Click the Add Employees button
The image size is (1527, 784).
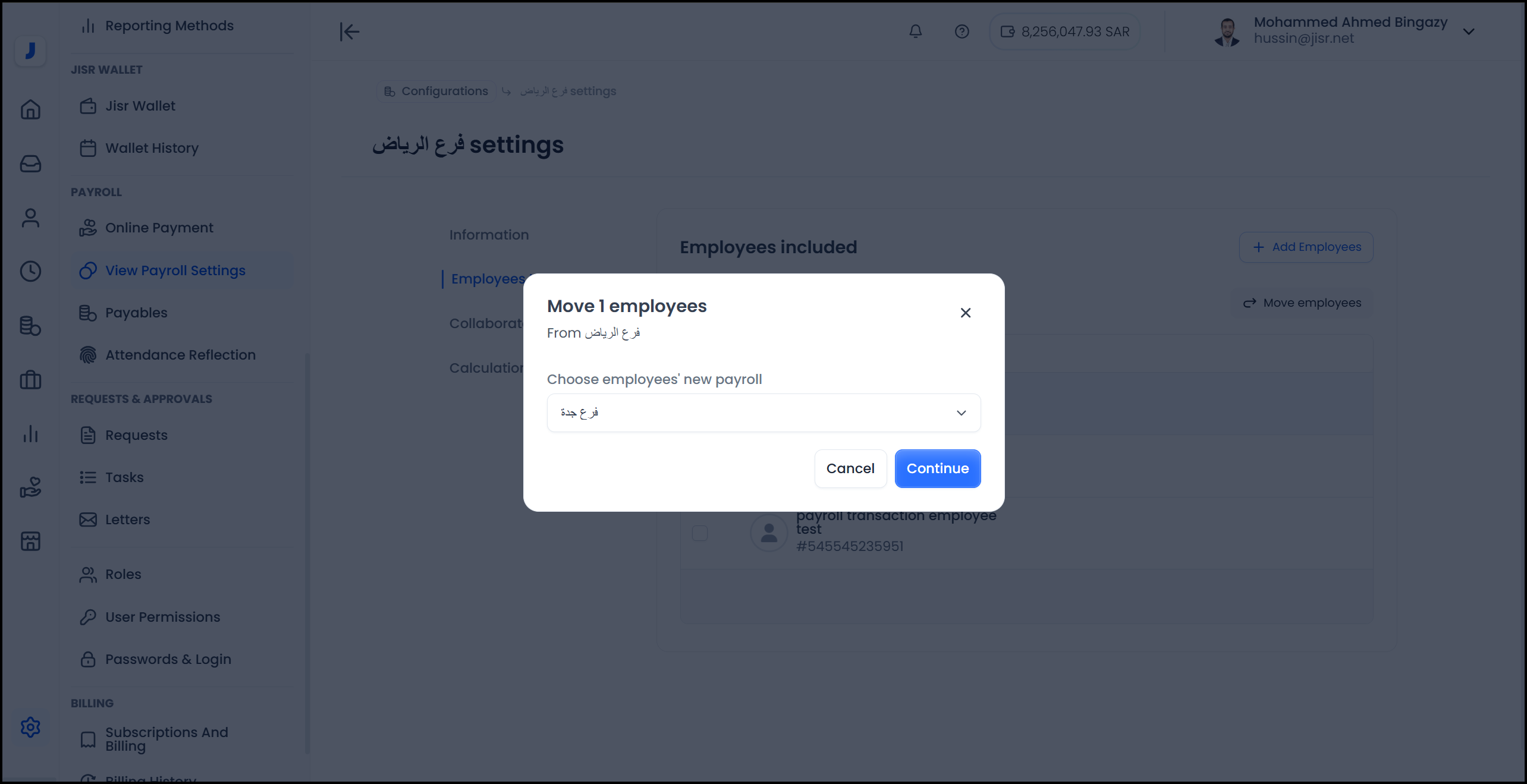pyautogui.click(x=1306, y=247)
